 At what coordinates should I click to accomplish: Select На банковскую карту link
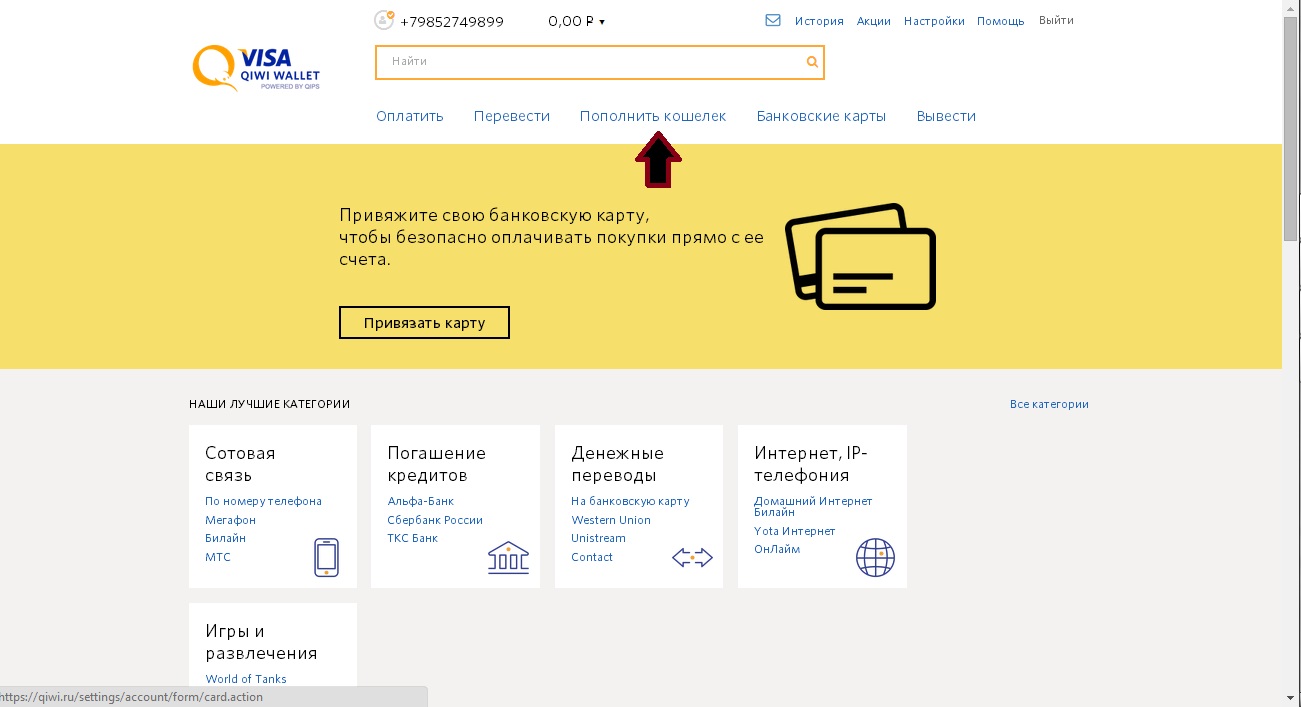630,501
